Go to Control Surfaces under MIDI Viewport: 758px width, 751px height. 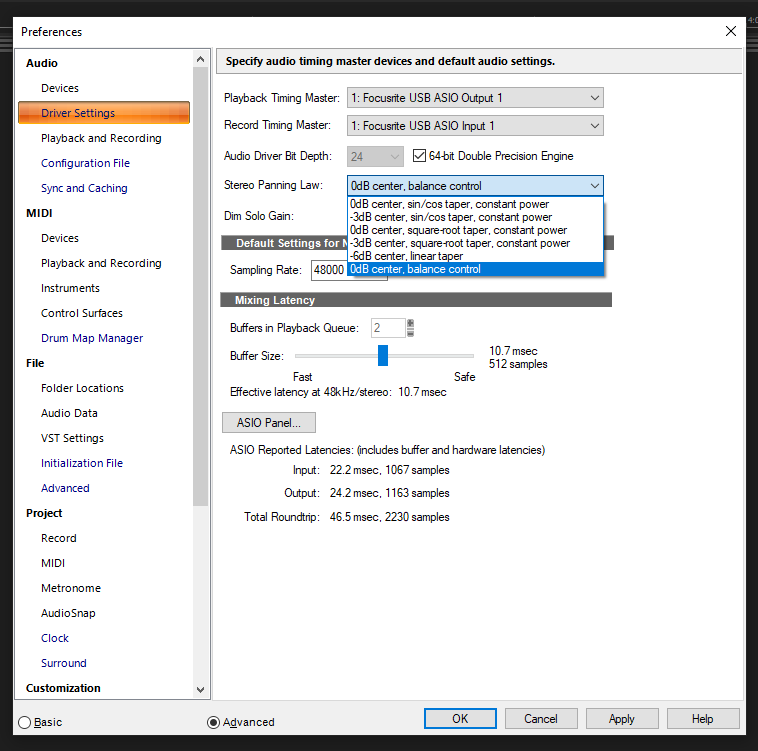click(82, 313)
